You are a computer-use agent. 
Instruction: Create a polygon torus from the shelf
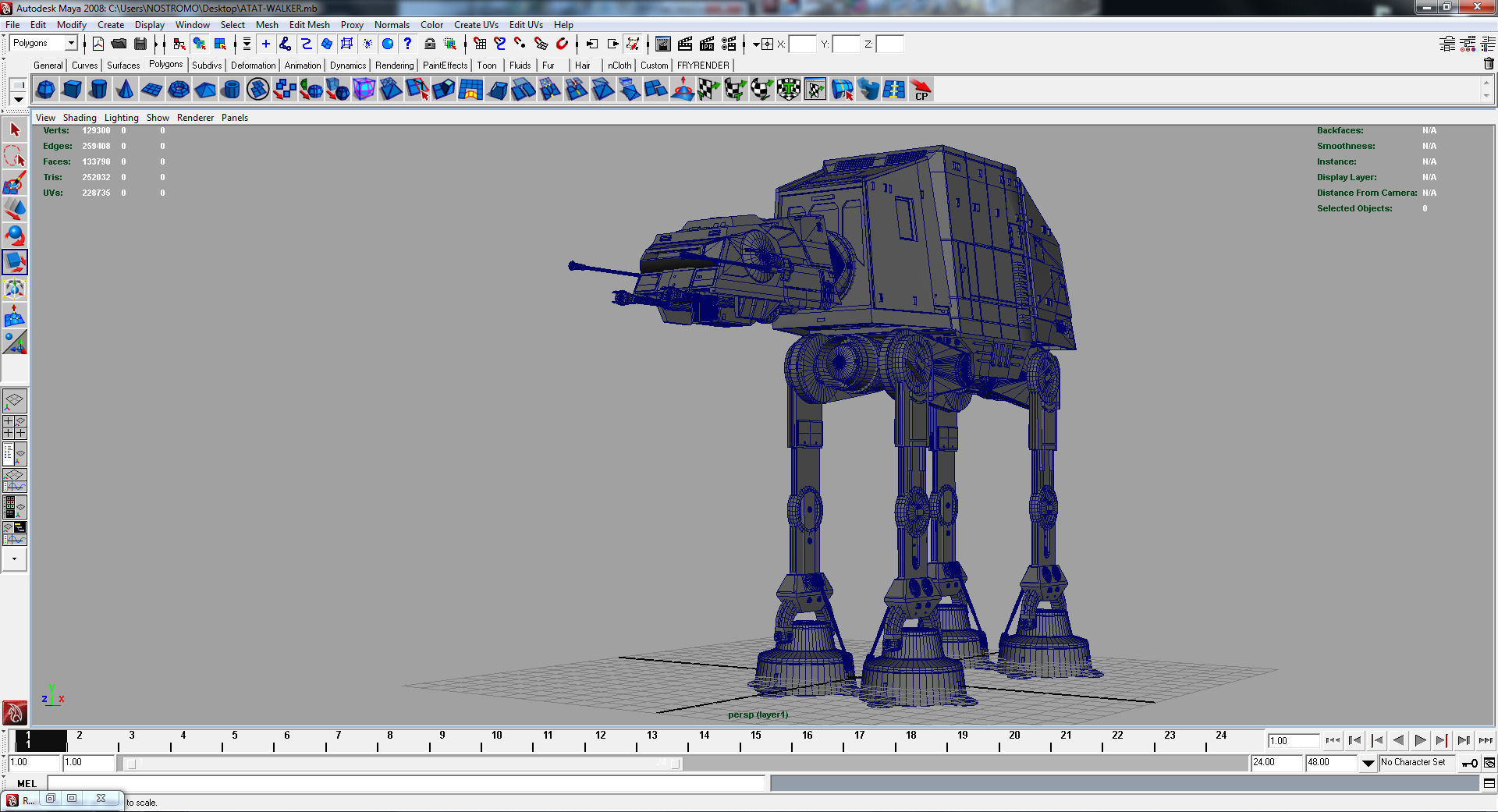point(178,90)
